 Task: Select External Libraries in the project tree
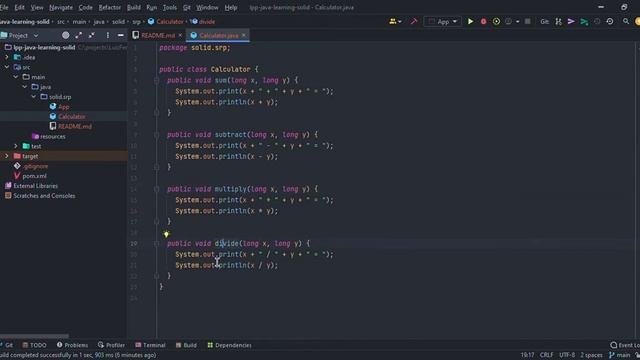click(36, 186)
